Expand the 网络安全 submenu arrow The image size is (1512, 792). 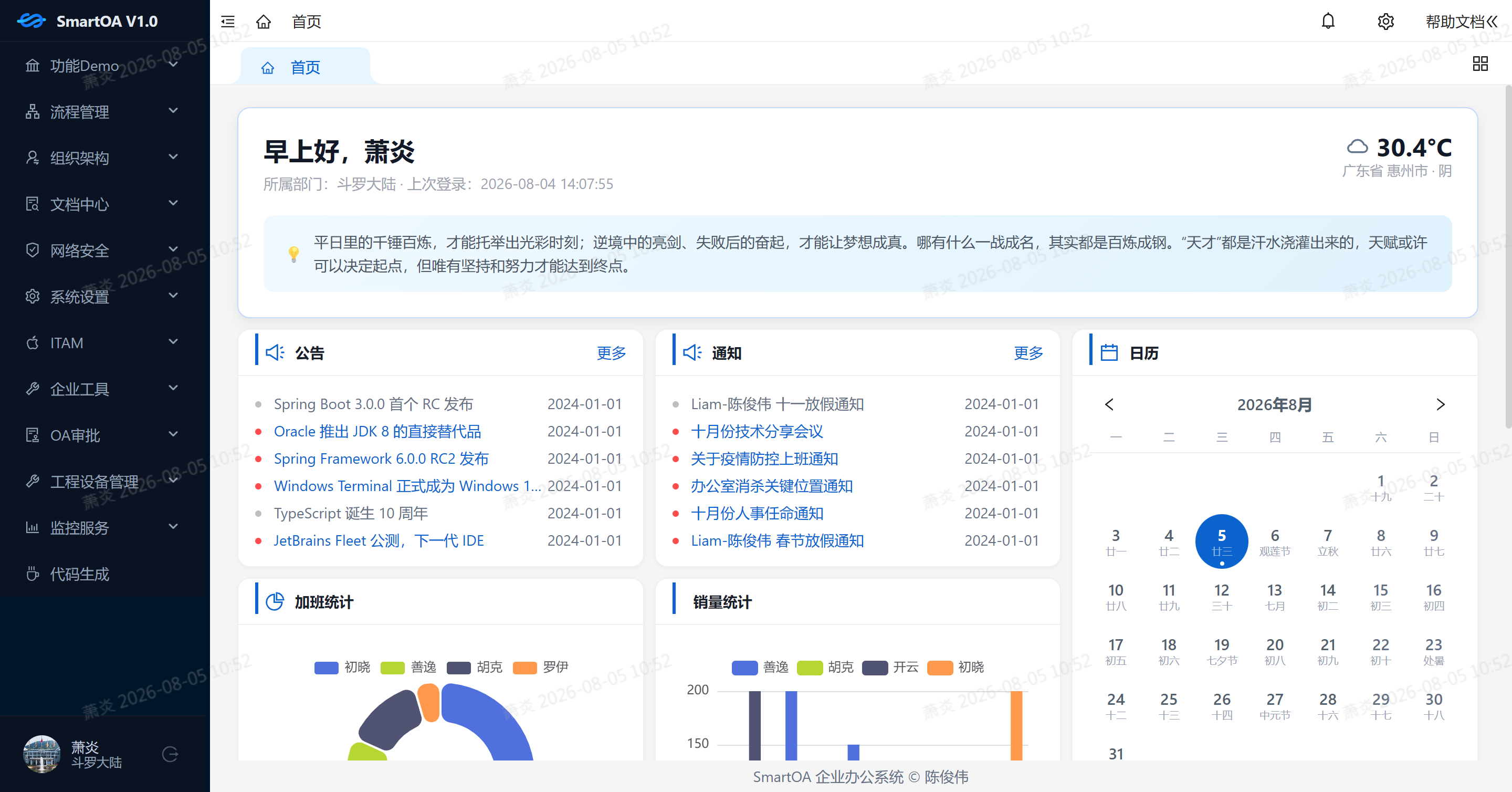[173, 249]
